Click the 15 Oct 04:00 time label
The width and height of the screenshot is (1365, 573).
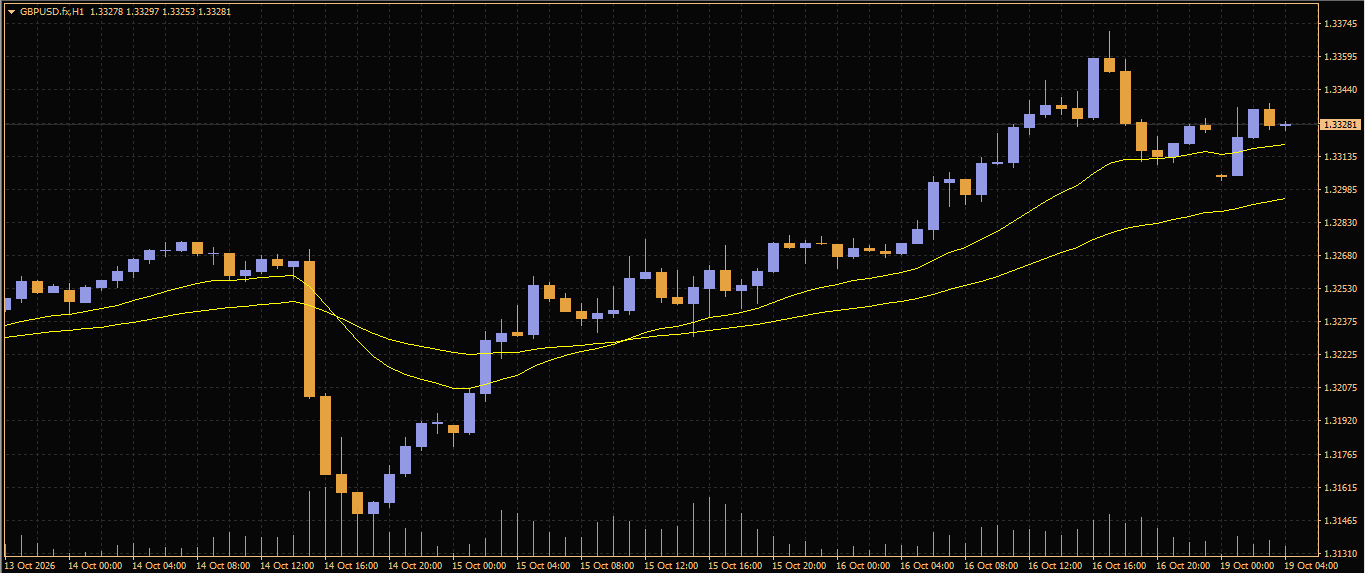pyautogui.click(x=543, y=566)
